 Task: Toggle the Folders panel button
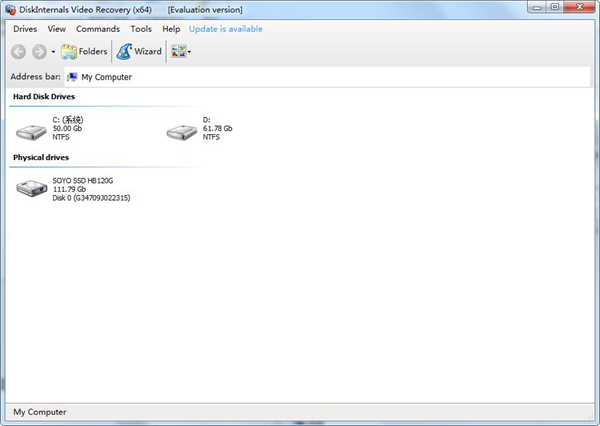click(x=84, y=51)
